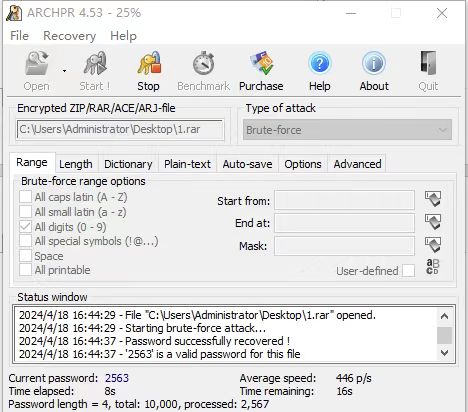Open the File menu

point(19,36)
